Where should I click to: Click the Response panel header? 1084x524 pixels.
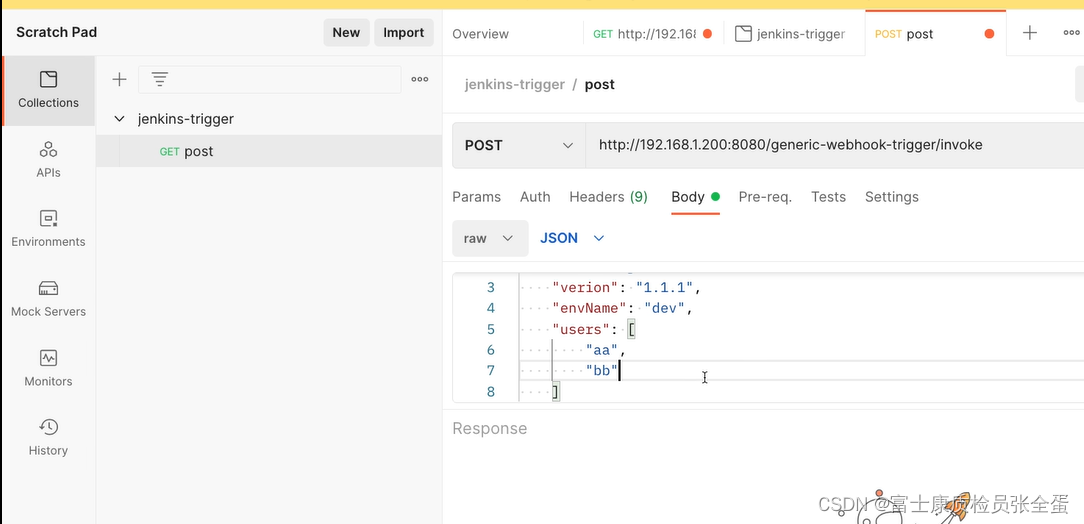click(489, 429)
